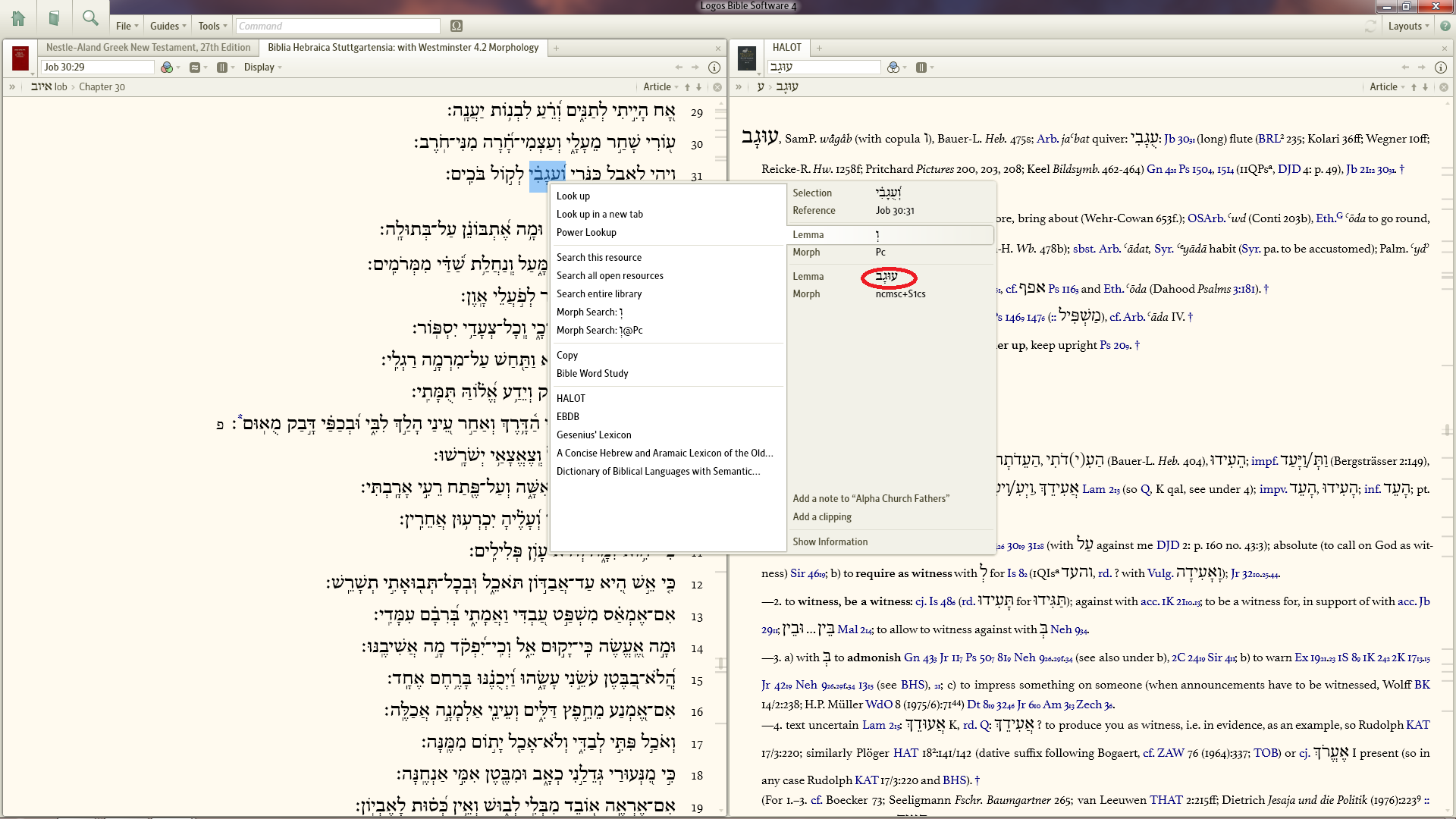The width and height of the screenshot is (1456, 819).
Task: Open visual filters icon in HALOT panel
Action: coord(893,67)
